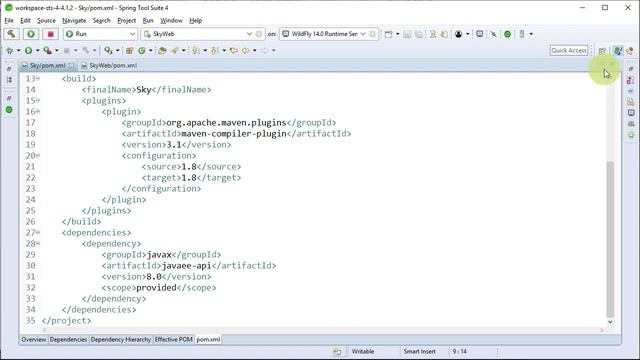Image resolution: width=640 pixels, height=360 pixels.
Task: Open the Project menu
Action: point(127,20)
